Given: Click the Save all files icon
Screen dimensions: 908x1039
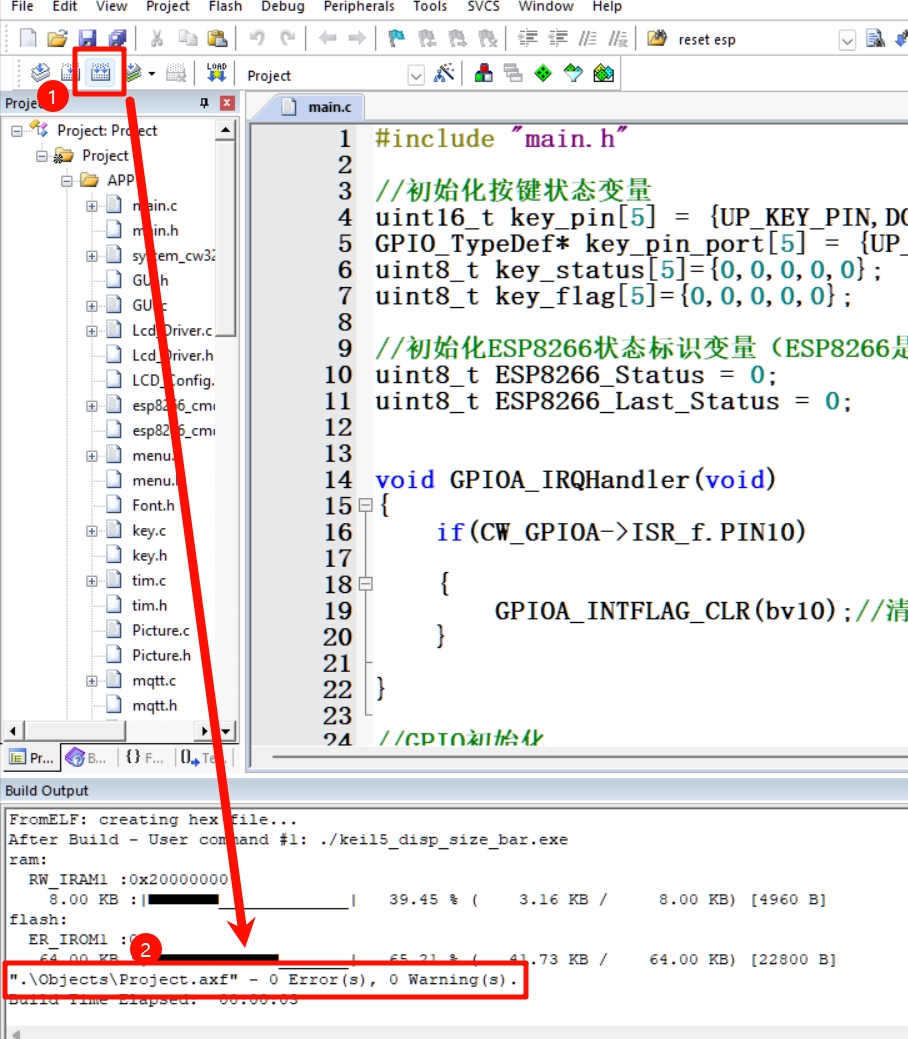Looking at the screenshot, I should click(117, 38).
